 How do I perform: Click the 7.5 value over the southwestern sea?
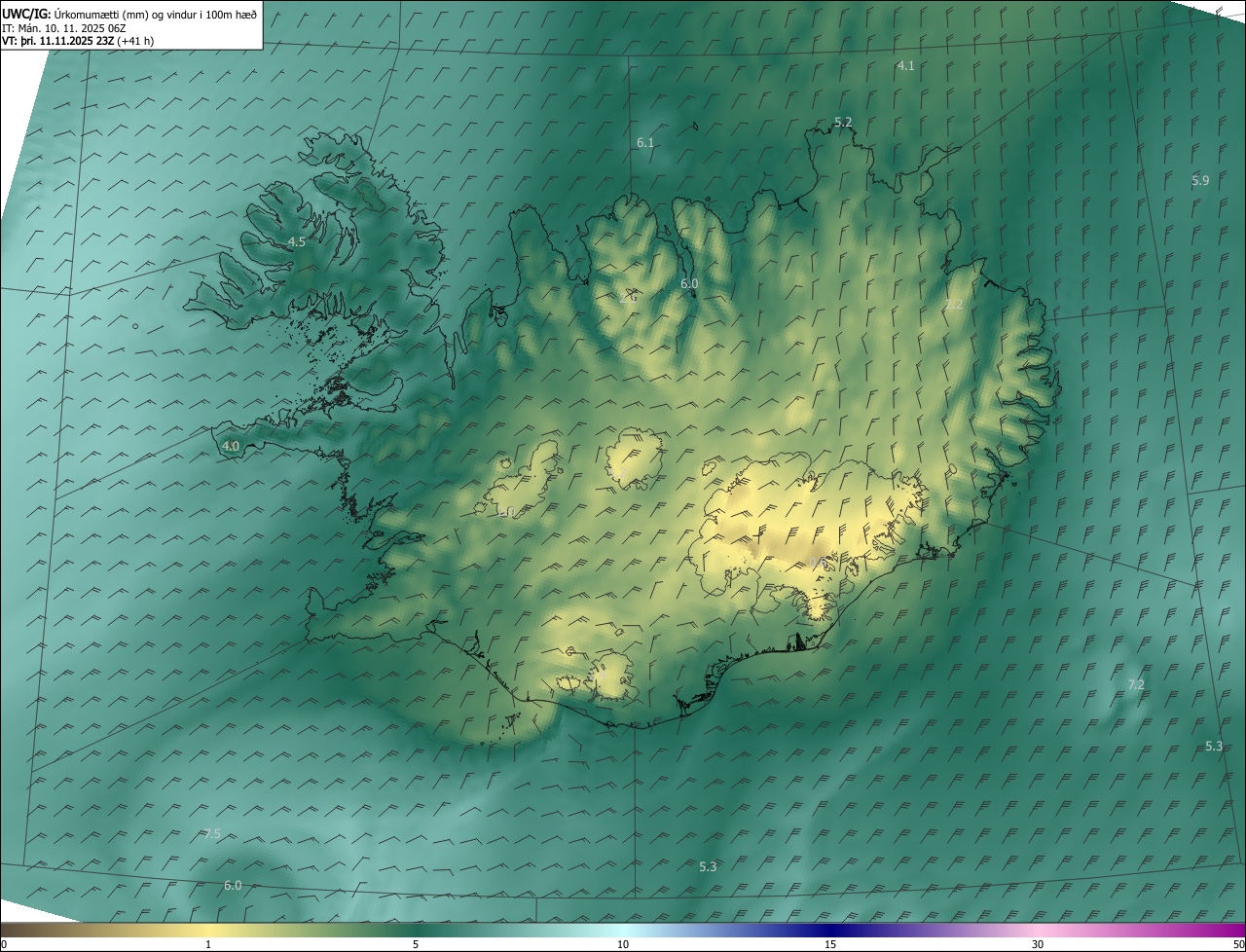(212, 834)
